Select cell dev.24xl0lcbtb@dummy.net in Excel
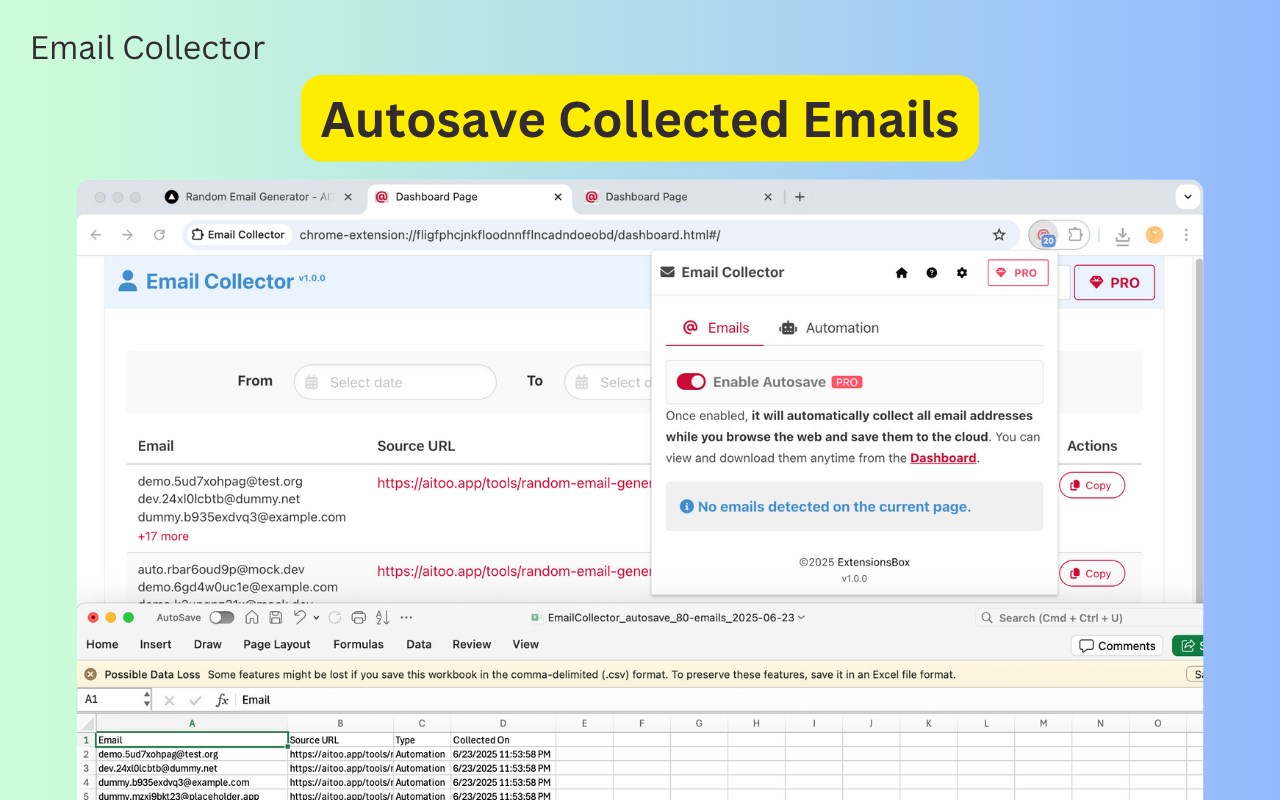 pos(192,768)
